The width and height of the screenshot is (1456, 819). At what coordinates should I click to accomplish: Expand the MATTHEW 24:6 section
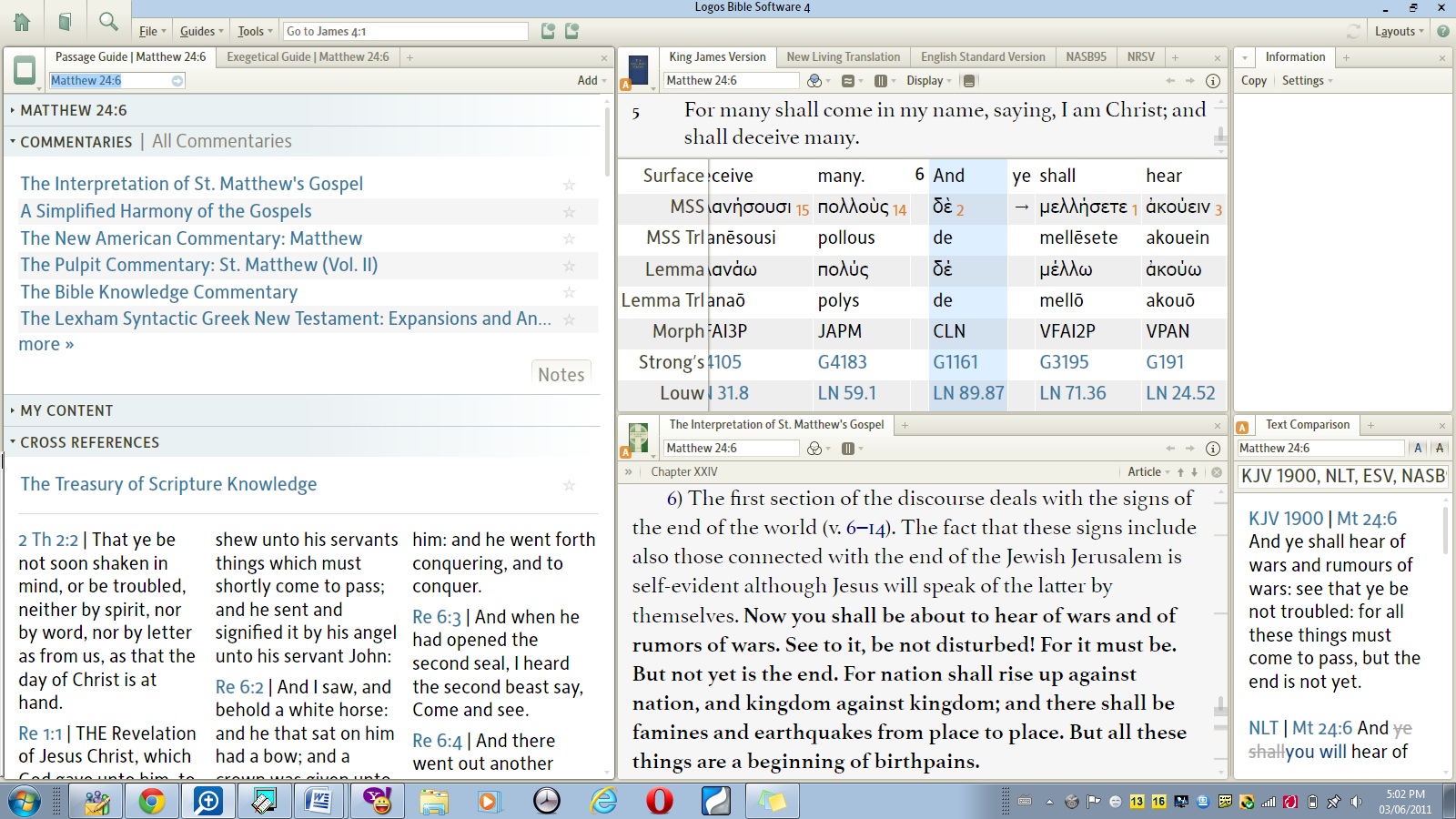pos(13,110)
